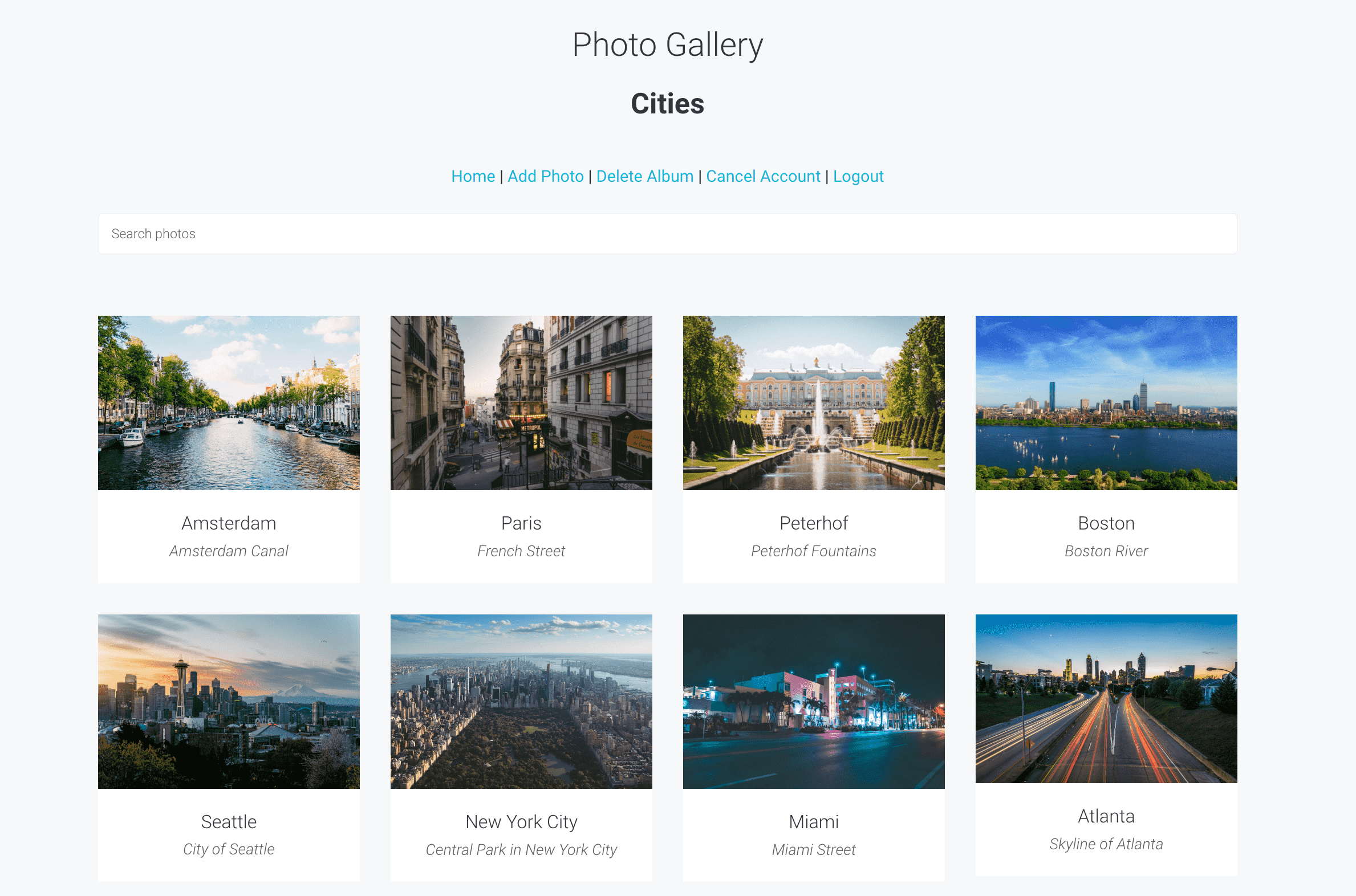Open the Amsterdam Canal photo thumbnail
The width and height of the screenshot is (1356, 896).
click(x=228, y=403)
